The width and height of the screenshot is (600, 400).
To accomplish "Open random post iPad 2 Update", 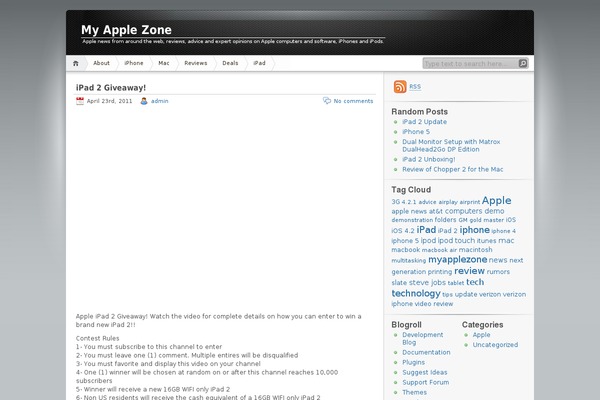I will point(424,122).
